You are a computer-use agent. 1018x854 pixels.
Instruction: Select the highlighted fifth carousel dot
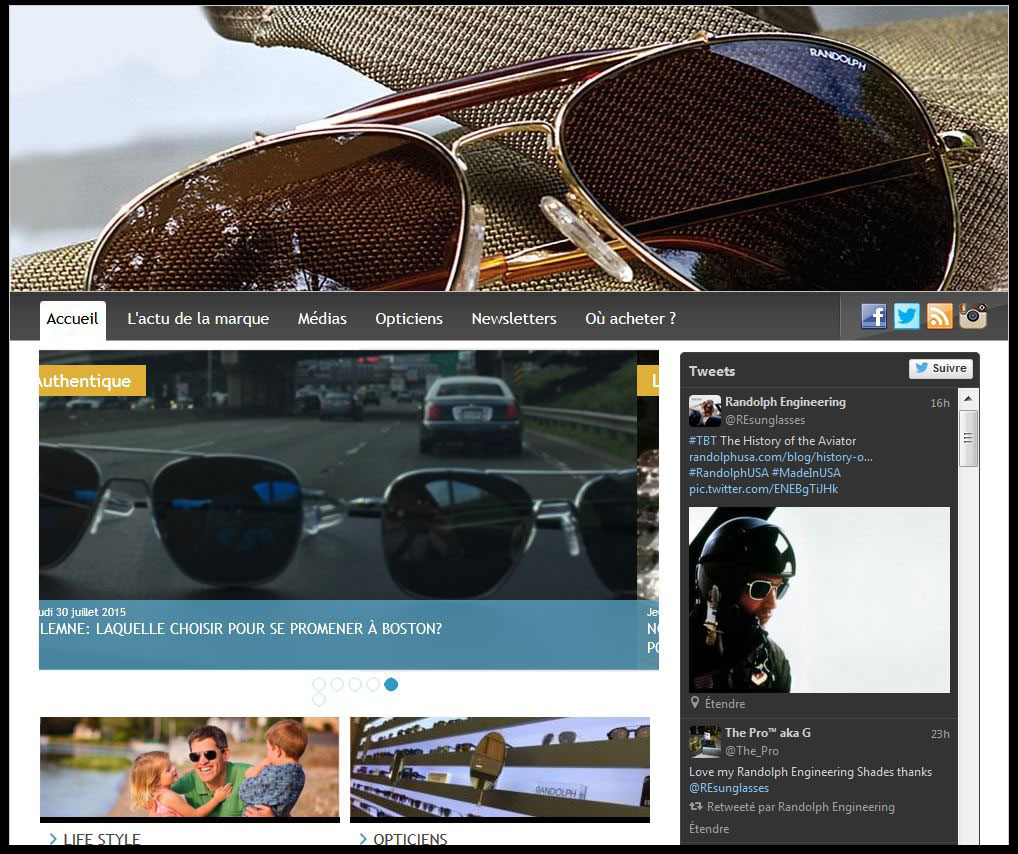[391, 684]
